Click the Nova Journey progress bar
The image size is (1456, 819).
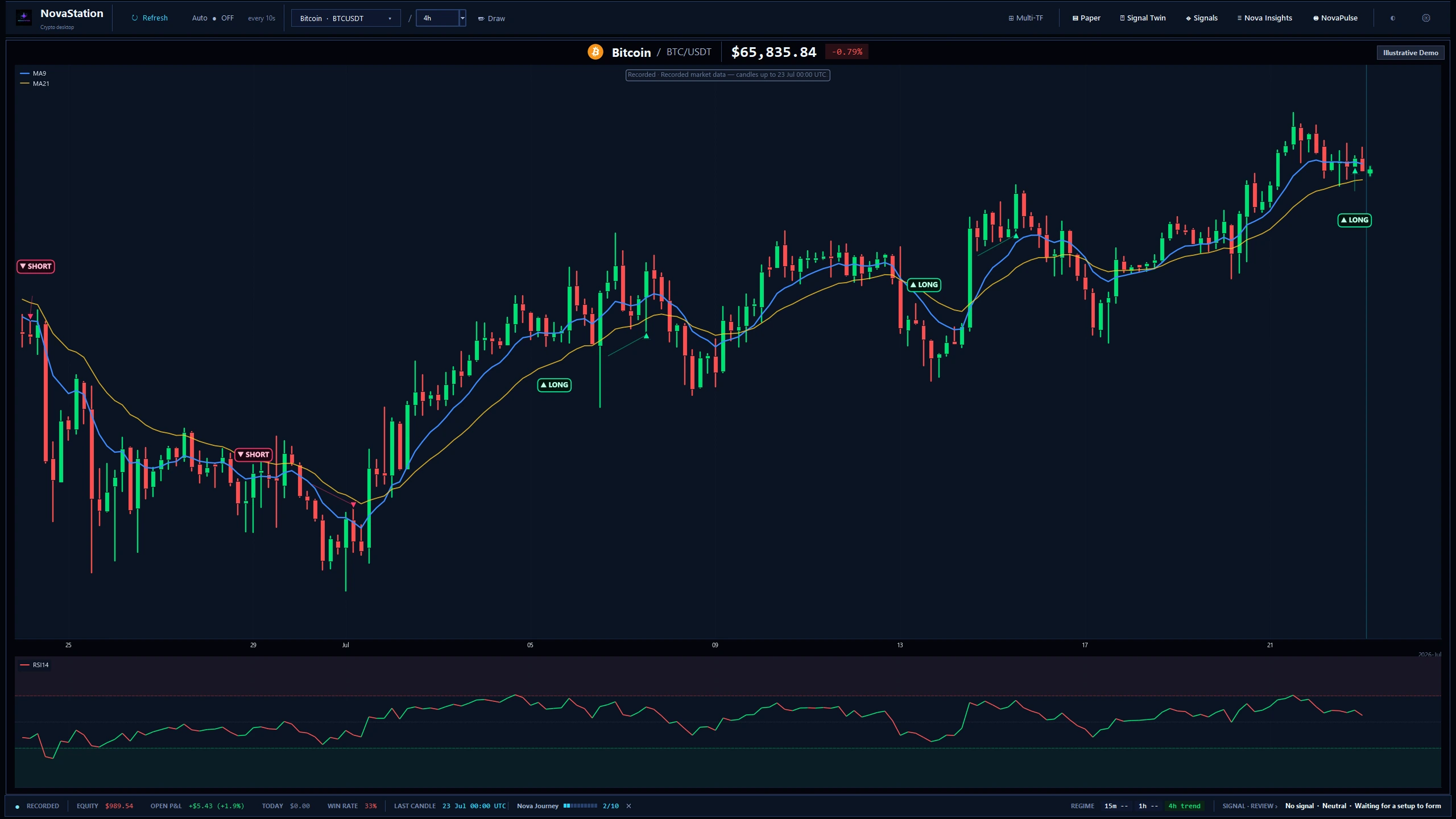click(x=580, y=806)
